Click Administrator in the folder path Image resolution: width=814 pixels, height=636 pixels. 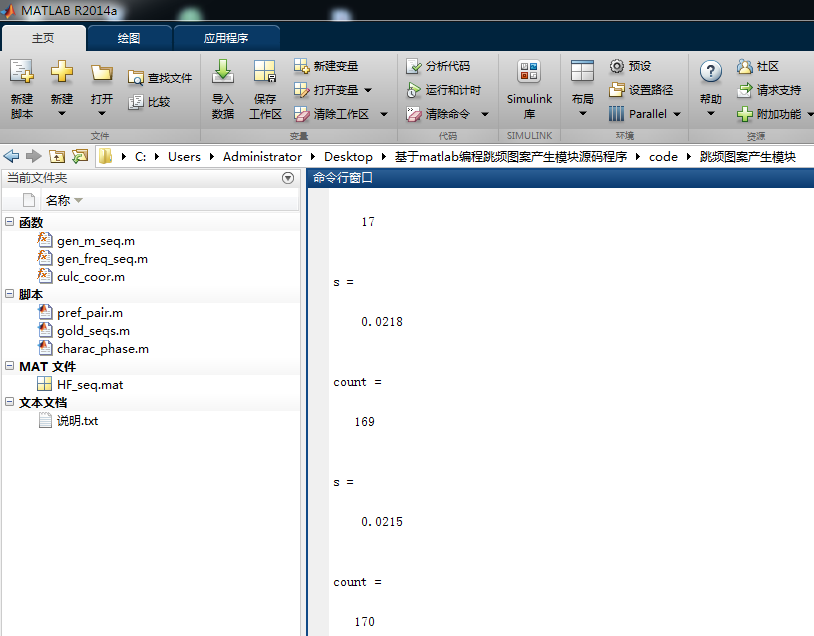click(x=262, y=156)
